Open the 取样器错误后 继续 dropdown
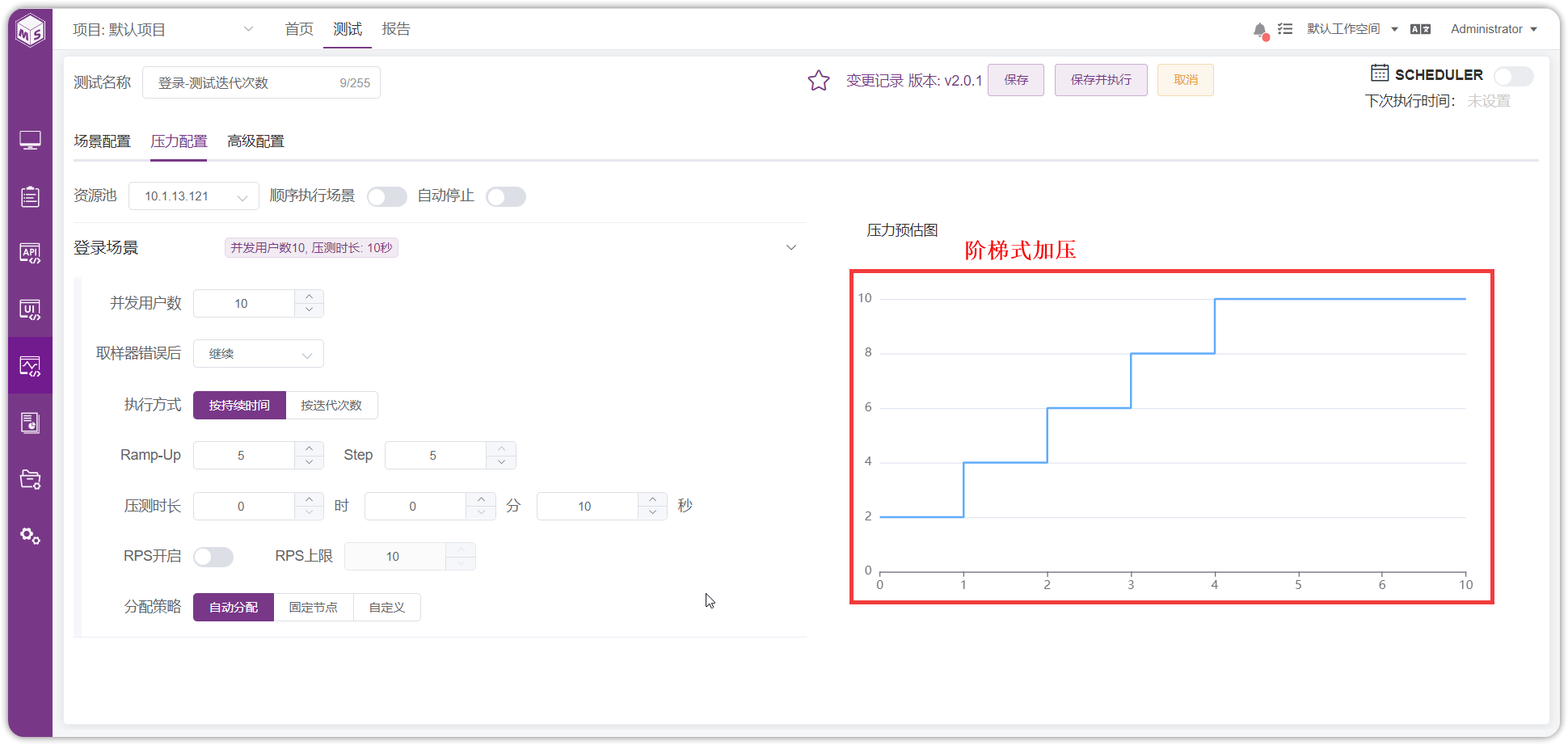Image resolution: width=1568 pixels, height=745 pixels. (x=259, y=354)
